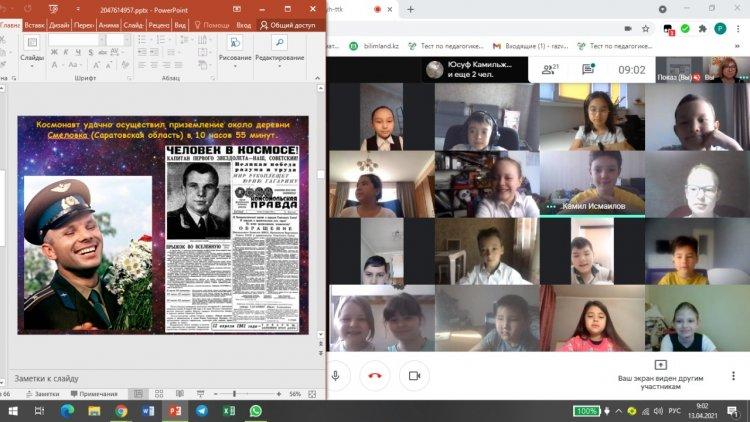Collapse the PowerPoint ribbon

pos(318,78)
